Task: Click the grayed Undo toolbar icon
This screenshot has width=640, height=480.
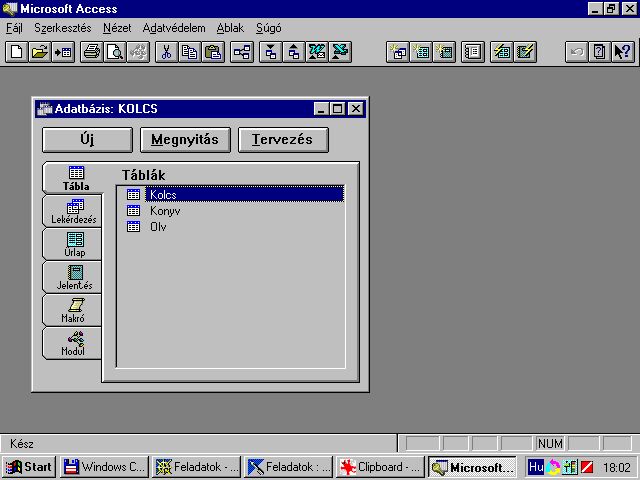Action: point(576,52)
